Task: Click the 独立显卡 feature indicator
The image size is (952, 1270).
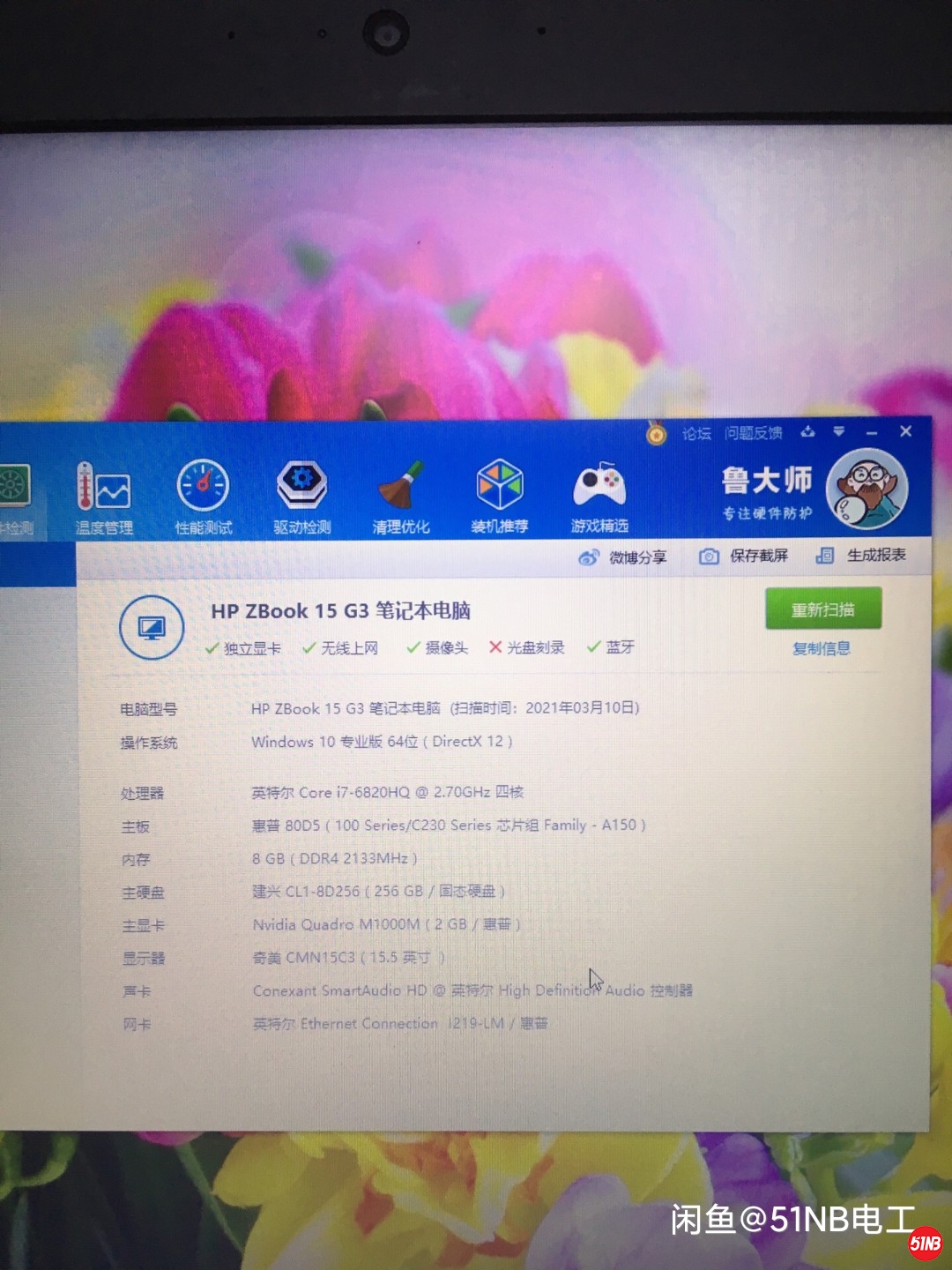Action: (x=243, y=648)
